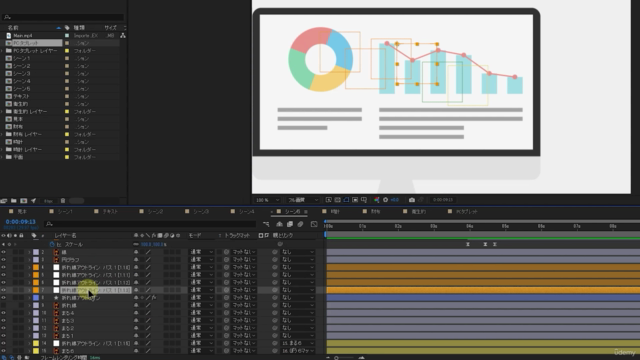Click the bpc color depth button
Screen dimensions: 640x360
click(x=49, y=201)
